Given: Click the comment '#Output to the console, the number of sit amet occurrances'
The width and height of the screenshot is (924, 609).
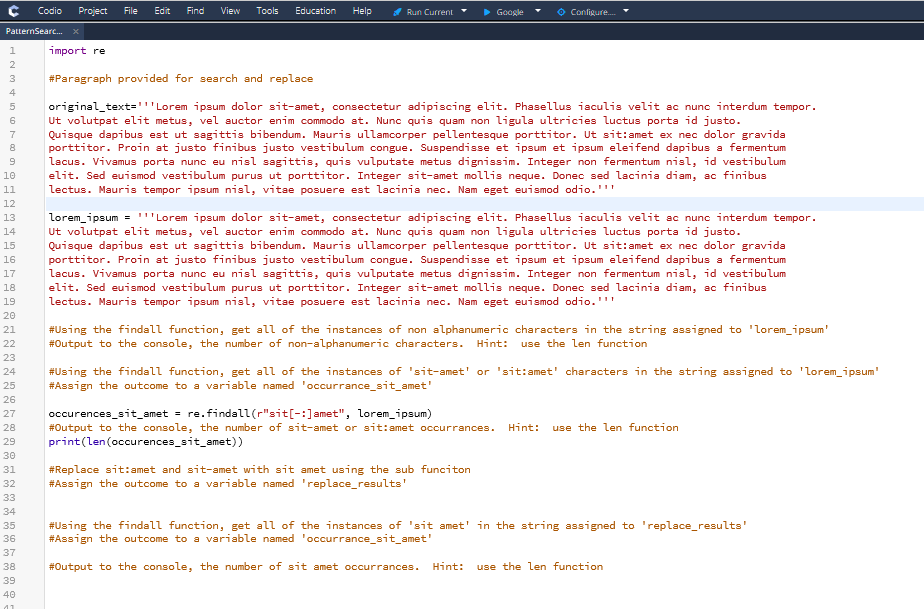Looking at the screenshot, I should 326,567.
